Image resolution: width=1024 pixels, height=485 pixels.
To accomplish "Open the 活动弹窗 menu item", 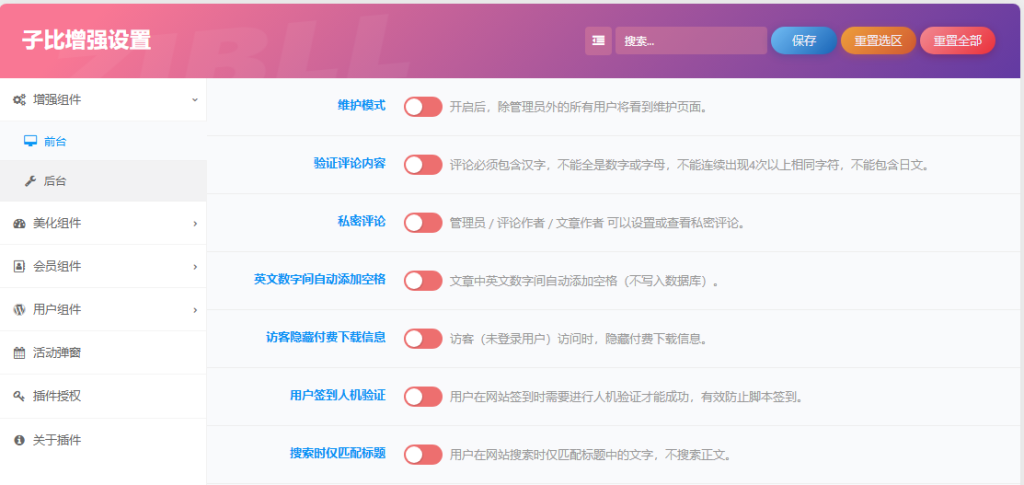I will tap(103, 352).
